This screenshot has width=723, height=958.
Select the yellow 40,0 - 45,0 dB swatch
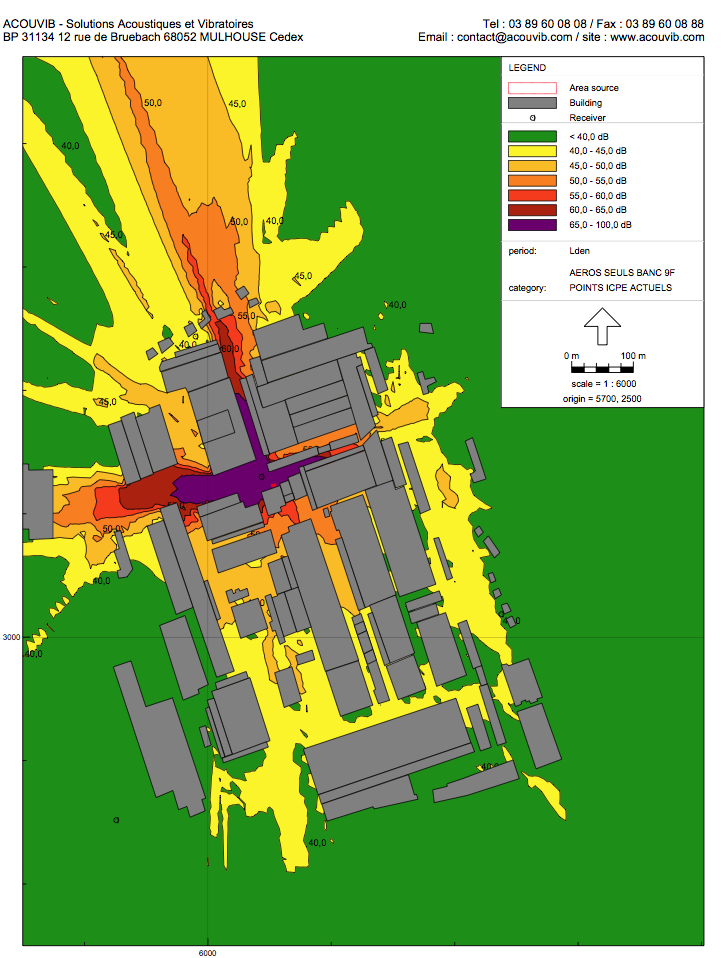tap(532, 151)
